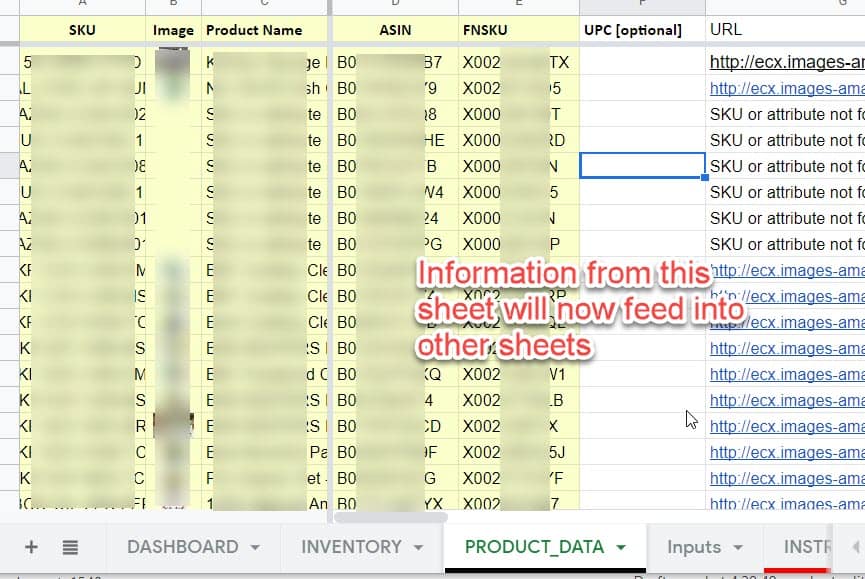Select column A header
865x579 pixels.
click(81, 5)
